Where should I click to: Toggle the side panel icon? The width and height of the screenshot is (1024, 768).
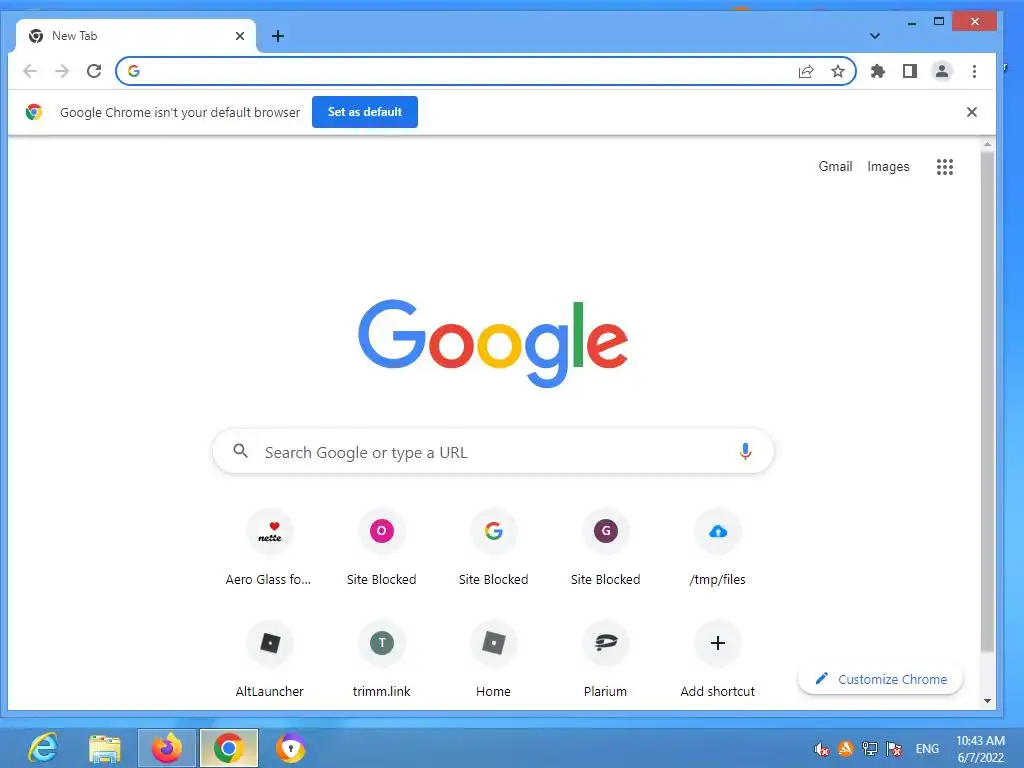click(x=910, y=71)
